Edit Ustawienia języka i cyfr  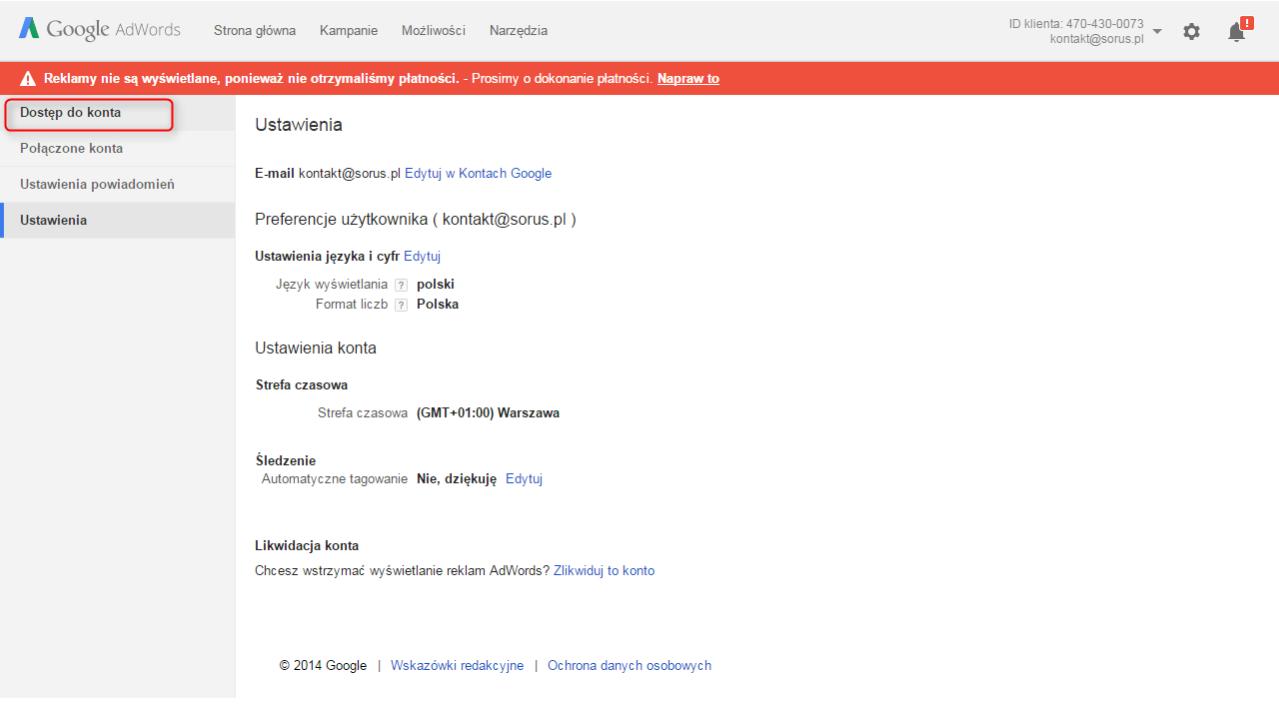(x=422, y=256)
